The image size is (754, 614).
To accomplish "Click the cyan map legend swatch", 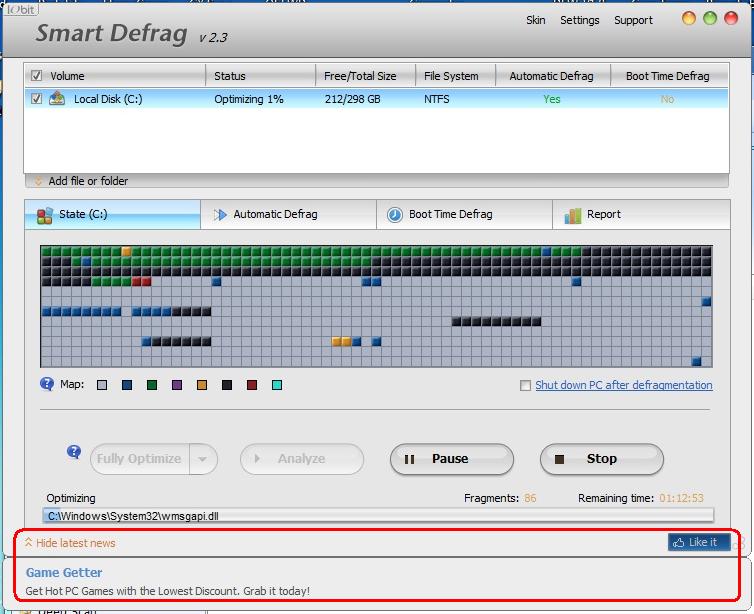I will point(277,385).
